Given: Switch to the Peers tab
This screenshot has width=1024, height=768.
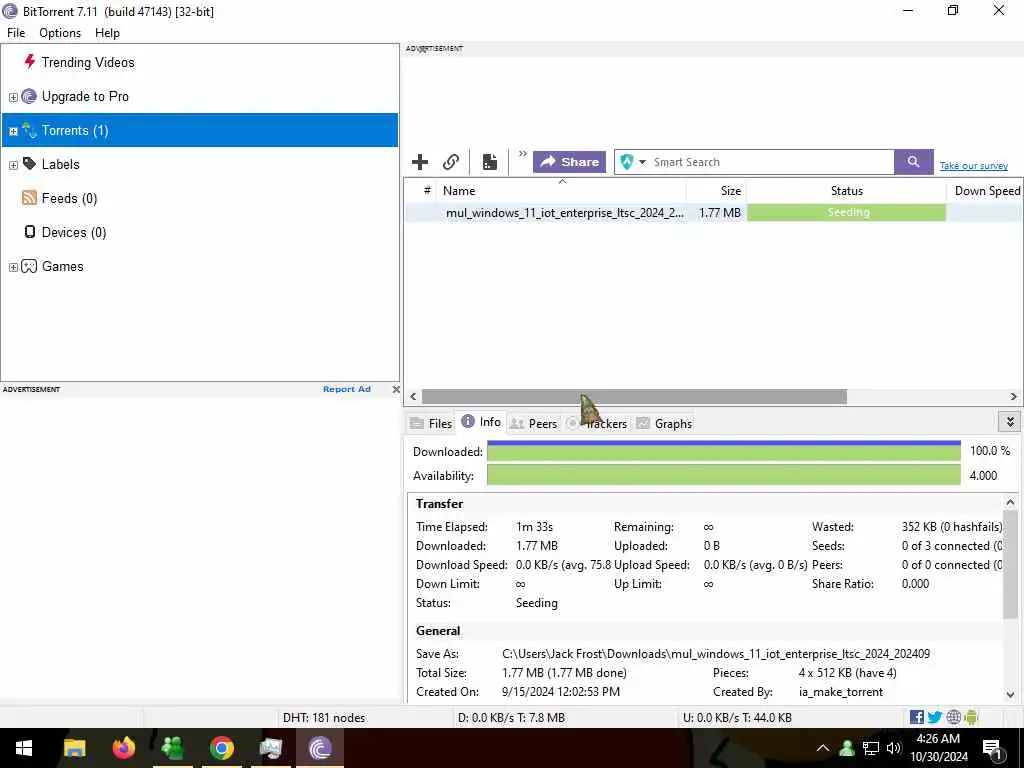Looking at the screenshot, I should [x=534, y=423].
